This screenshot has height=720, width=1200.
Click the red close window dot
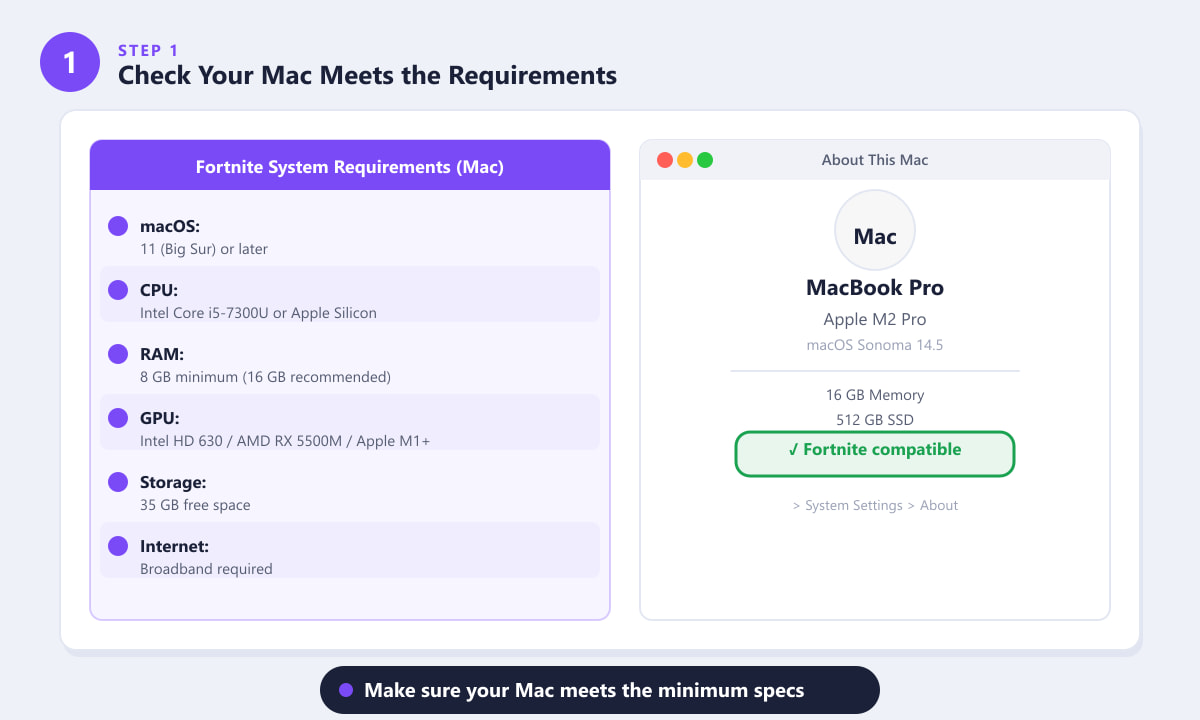click(x=665, y=160)
